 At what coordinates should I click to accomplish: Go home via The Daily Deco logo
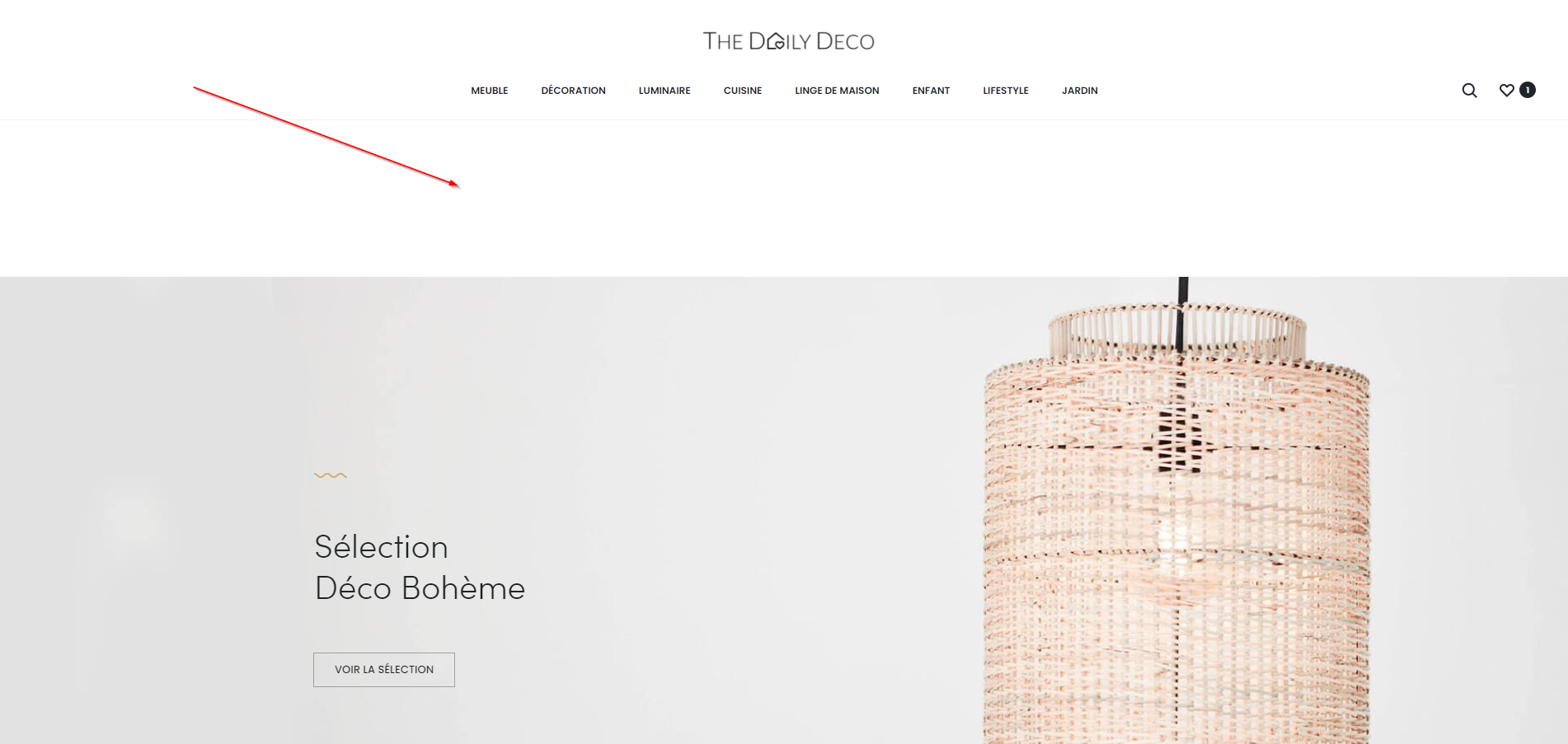[788, 41]
